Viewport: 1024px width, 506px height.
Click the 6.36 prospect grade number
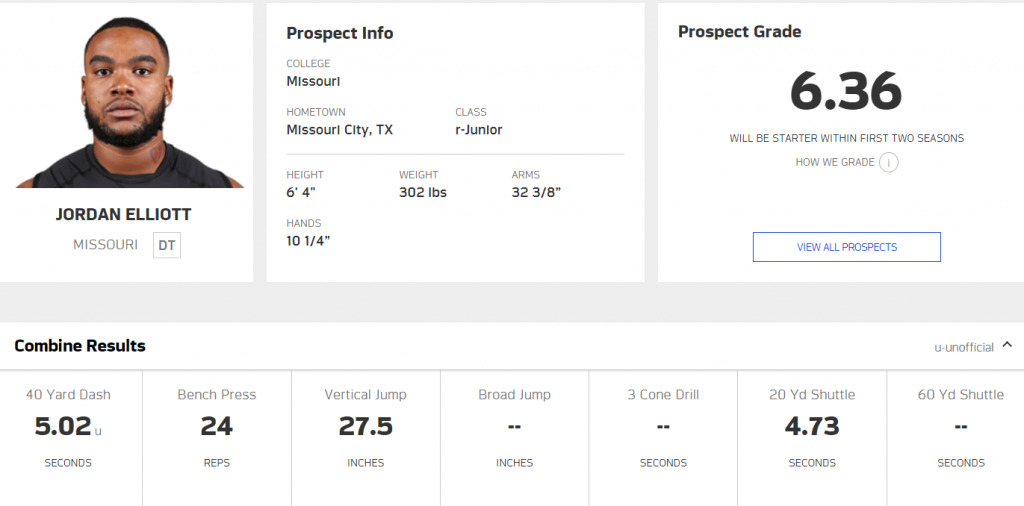click(846, 91)
